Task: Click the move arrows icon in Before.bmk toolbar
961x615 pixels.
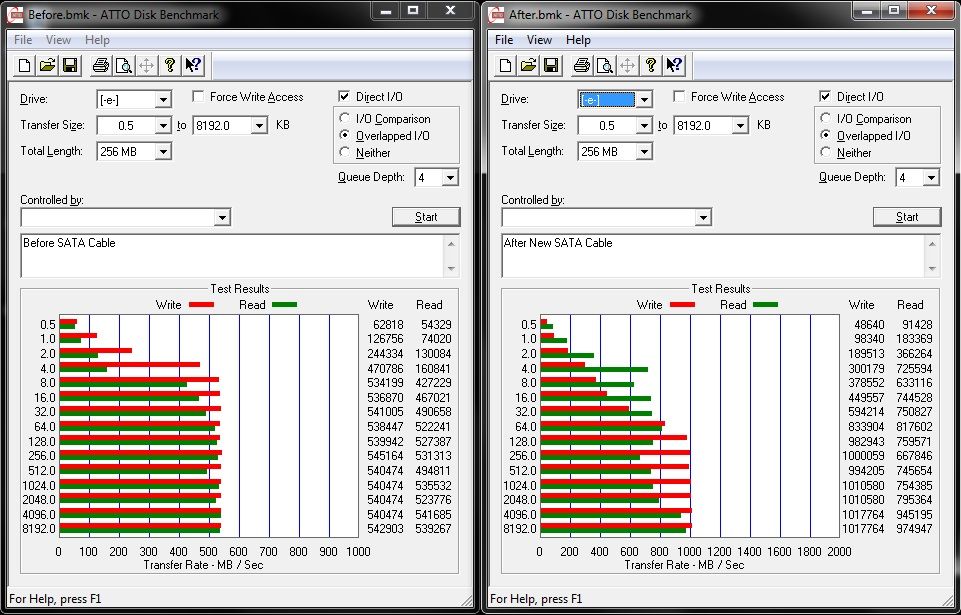Action: pos(146,65)
